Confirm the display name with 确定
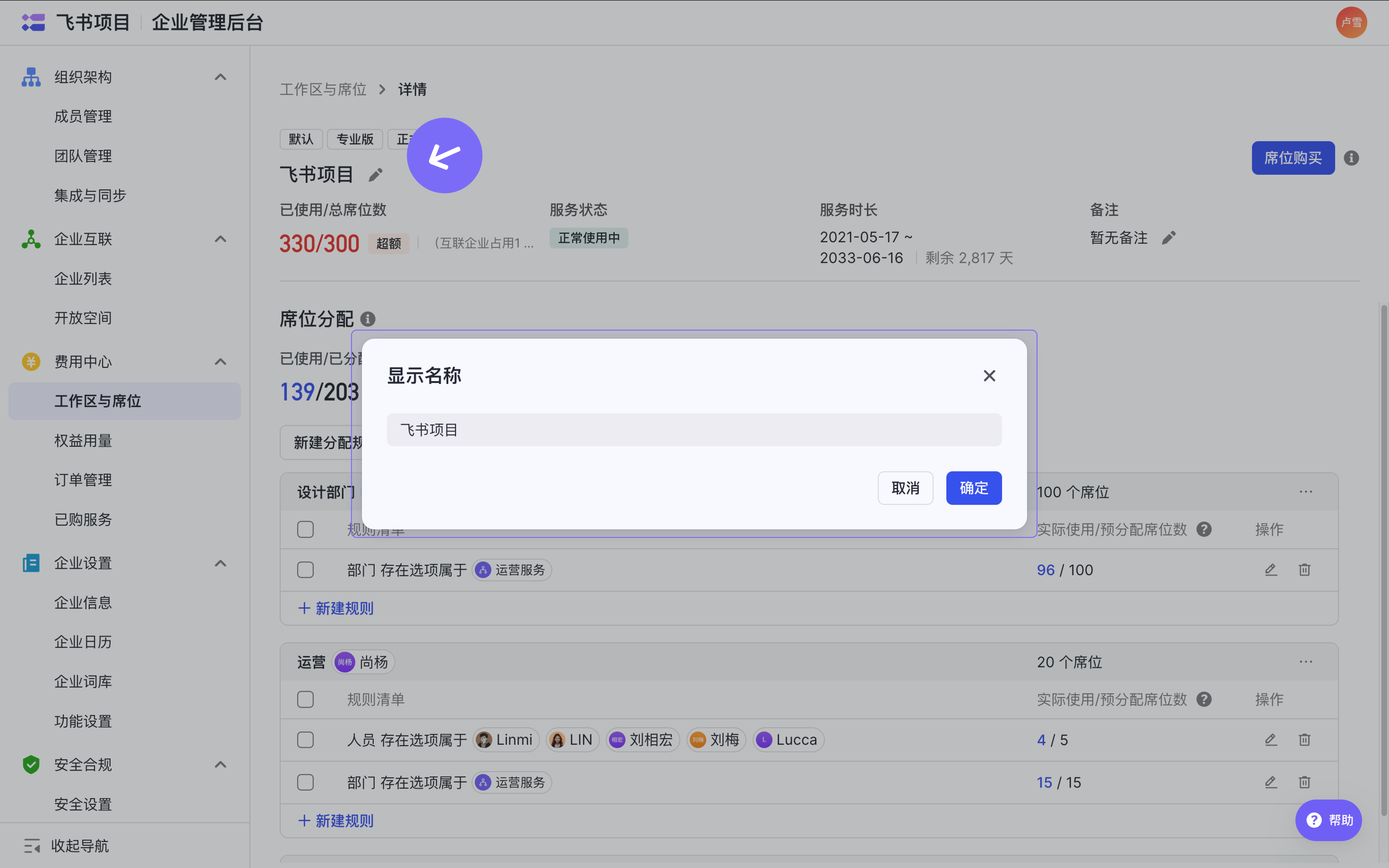The image size is (1389, 868). [974, 488]
